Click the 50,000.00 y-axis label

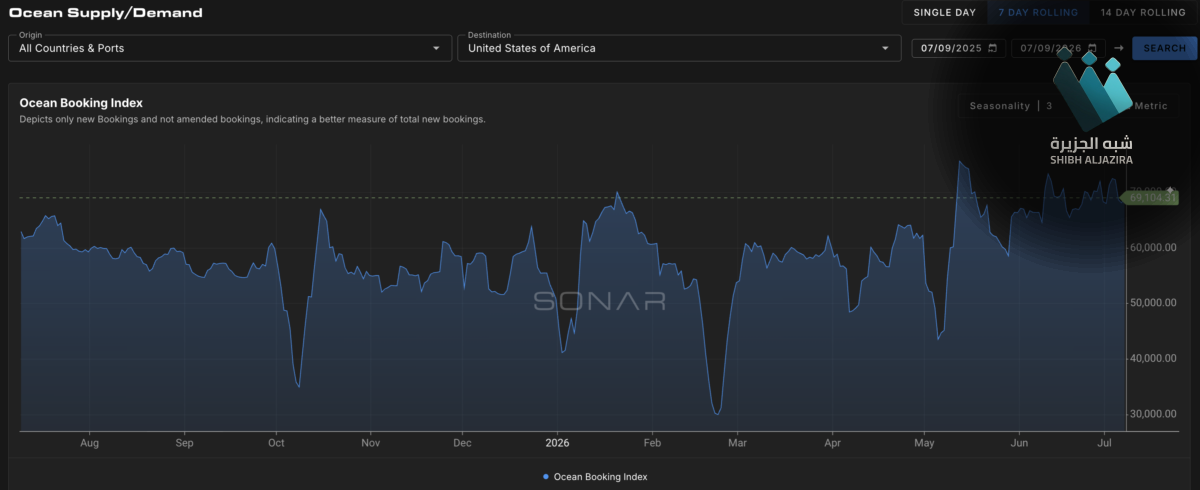pos(1153,302)
